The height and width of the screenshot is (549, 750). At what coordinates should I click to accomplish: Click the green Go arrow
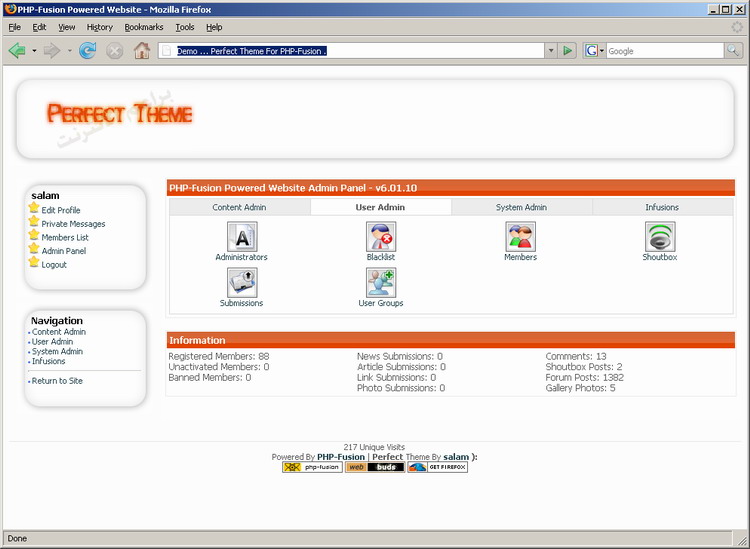pos(567,50)
